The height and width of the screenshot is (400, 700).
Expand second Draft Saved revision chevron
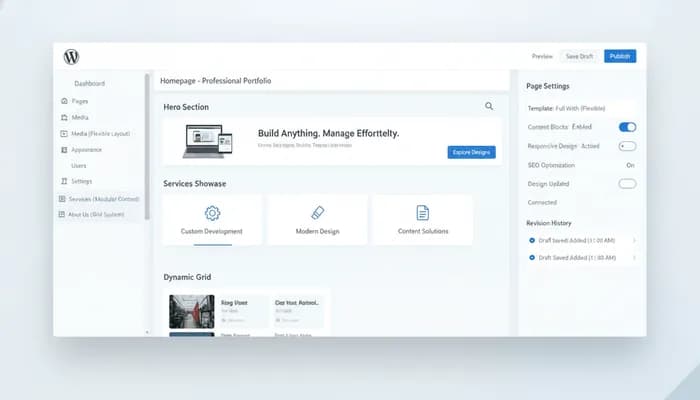pyautogui.click(x=634, y=258)
